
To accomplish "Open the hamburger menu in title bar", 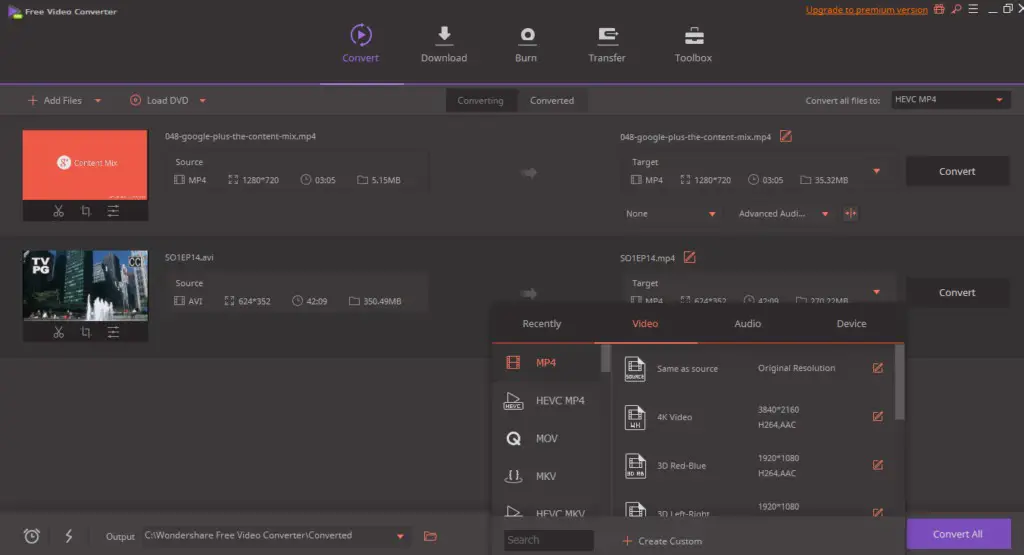I will (973, 9).
